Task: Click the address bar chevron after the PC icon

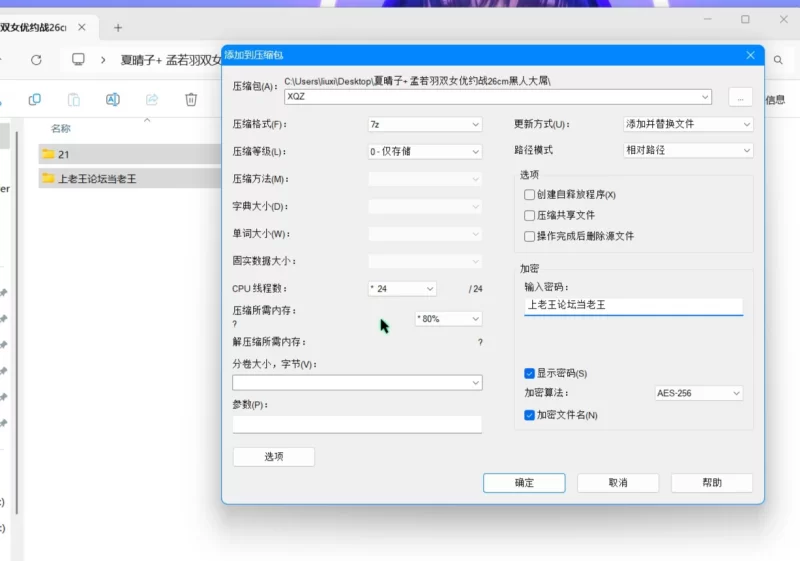Action: 103,60
